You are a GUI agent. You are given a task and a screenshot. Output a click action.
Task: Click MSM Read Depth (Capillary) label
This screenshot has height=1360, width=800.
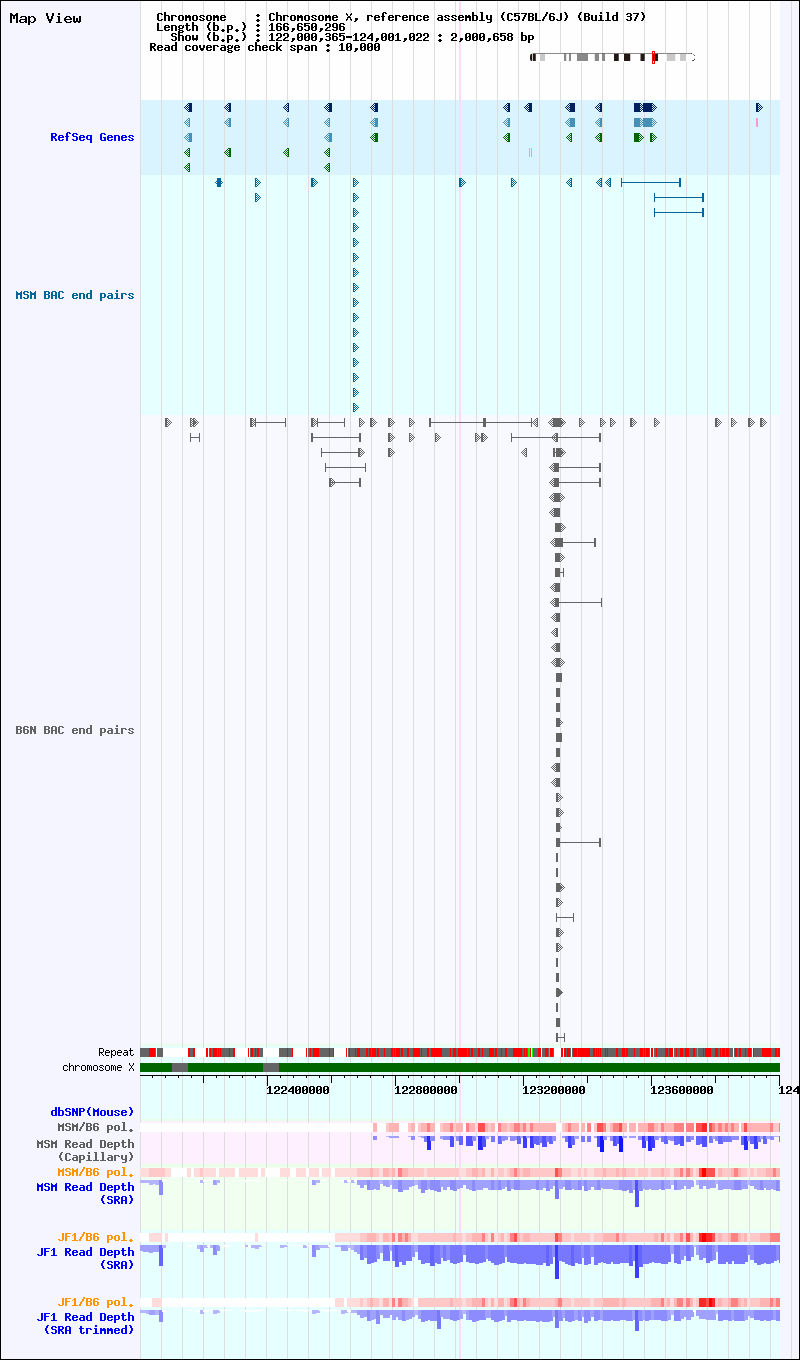tap(85, 1150)
